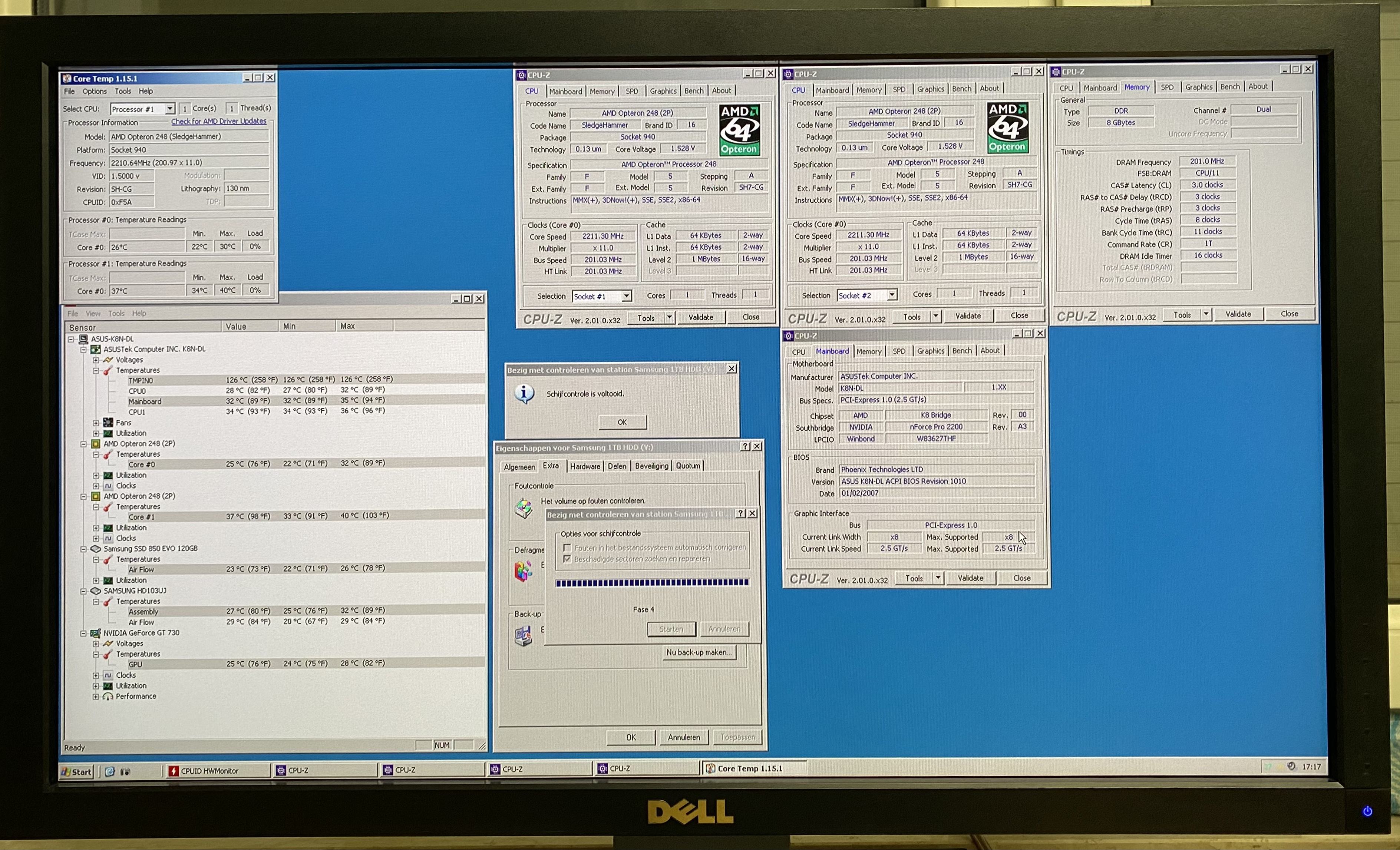The width and height of the screenshot is (1400, 850).
Task: Open the Socket #2 selection dropdown in CPU-Z
Action: [x=892, y=295]
